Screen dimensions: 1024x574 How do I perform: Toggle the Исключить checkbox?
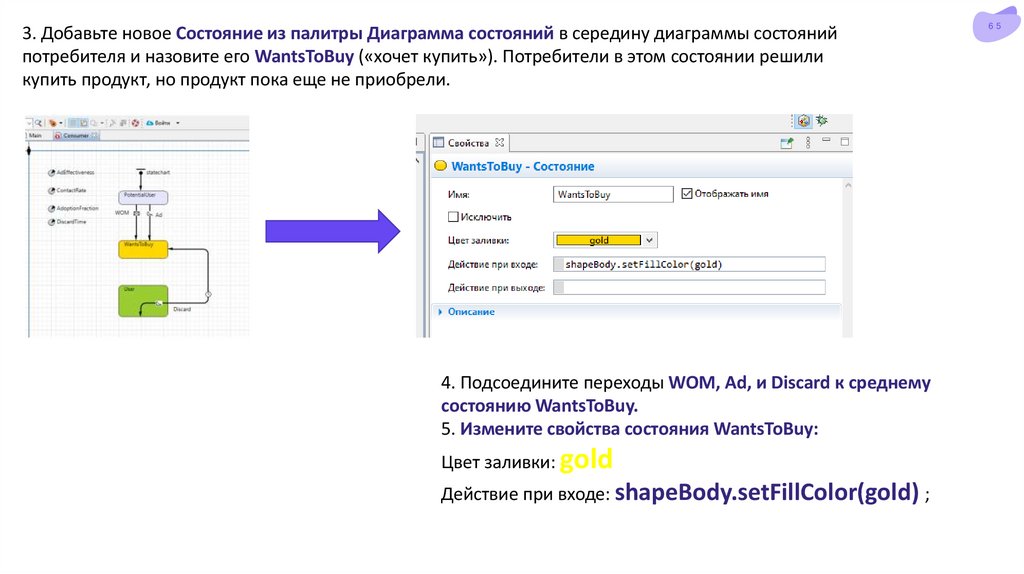click(453, 217)
